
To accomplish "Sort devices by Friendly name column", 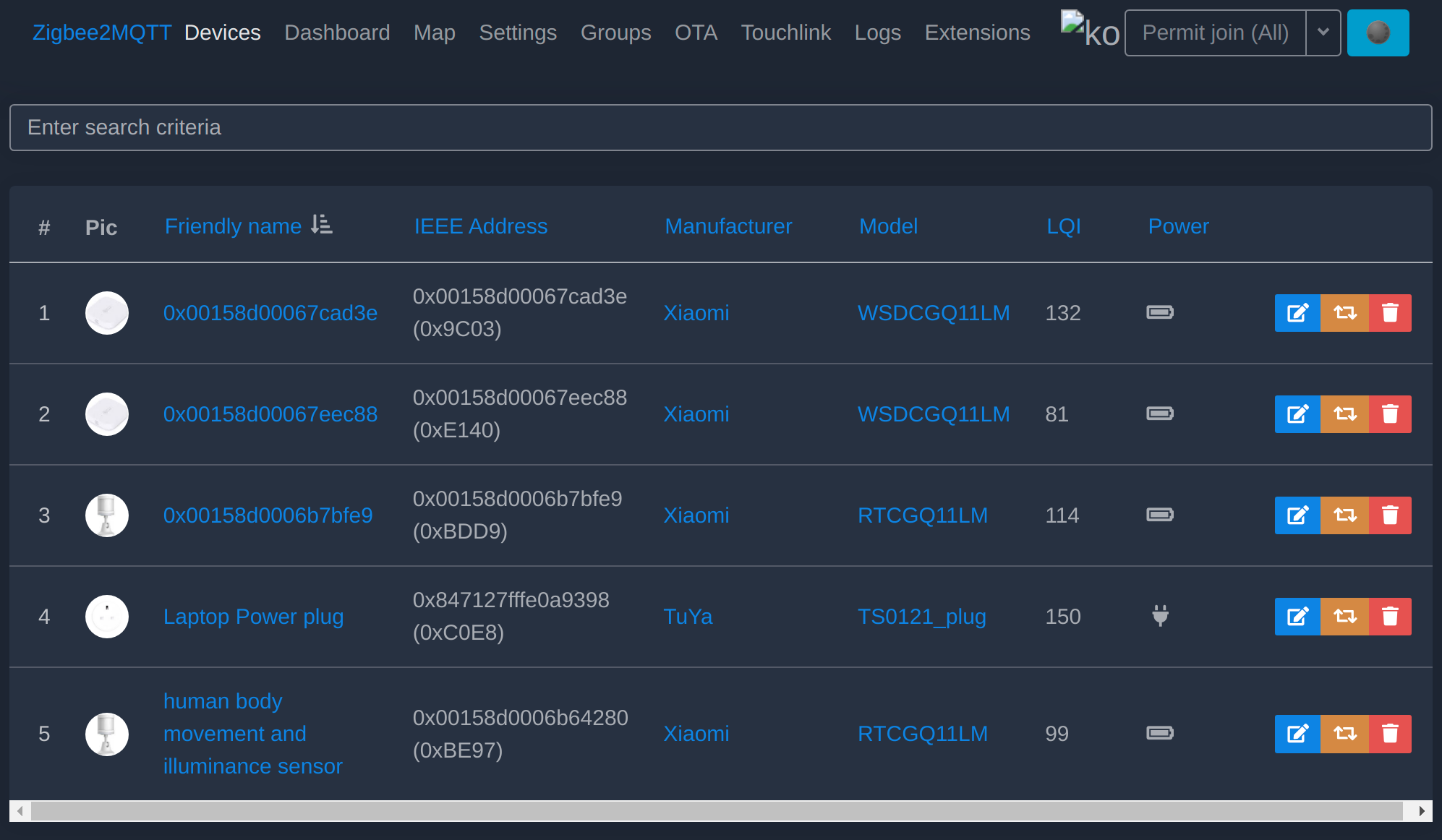I will [233, 226].
